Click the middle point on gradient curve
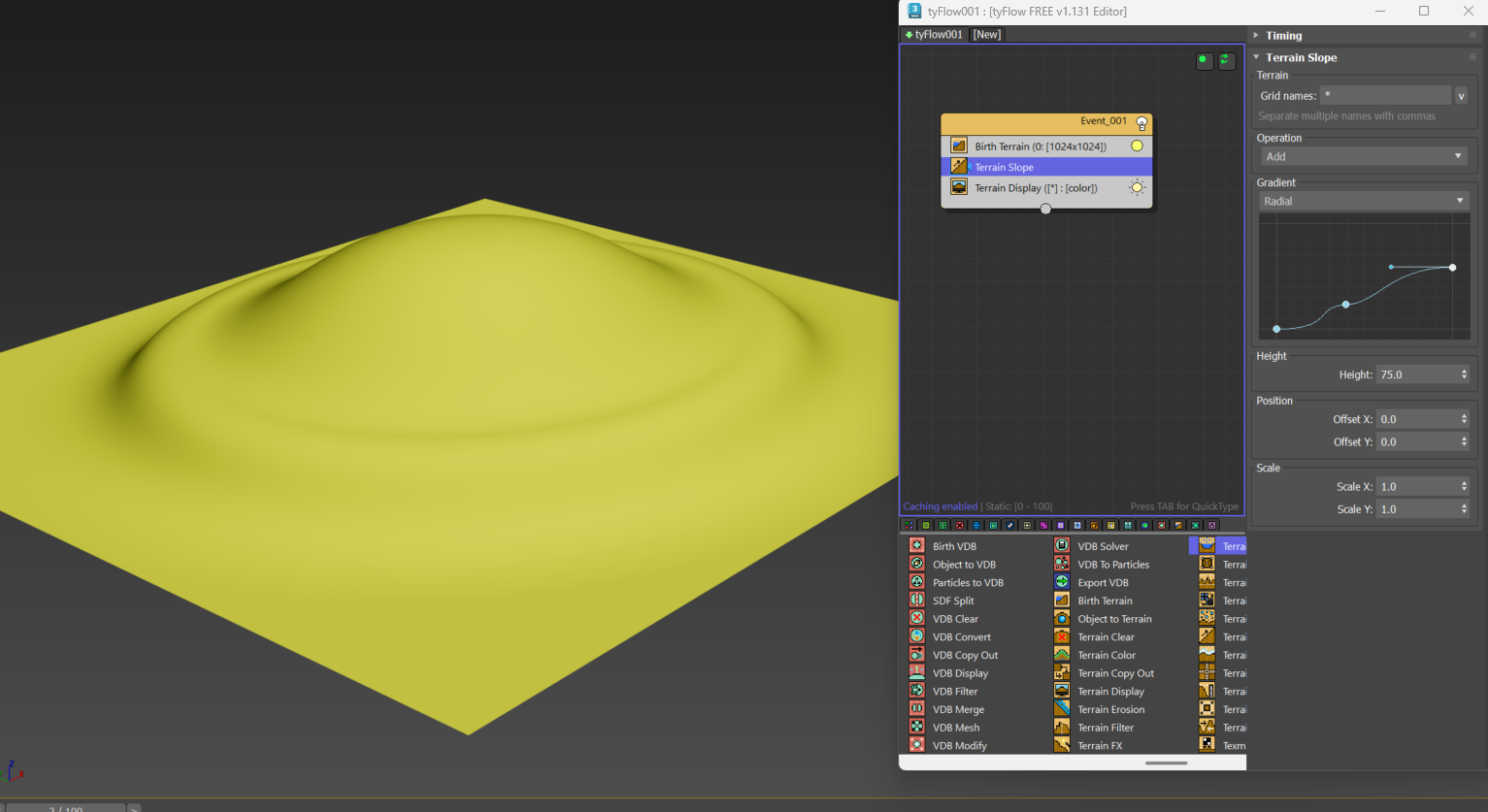 (1345, 305)
